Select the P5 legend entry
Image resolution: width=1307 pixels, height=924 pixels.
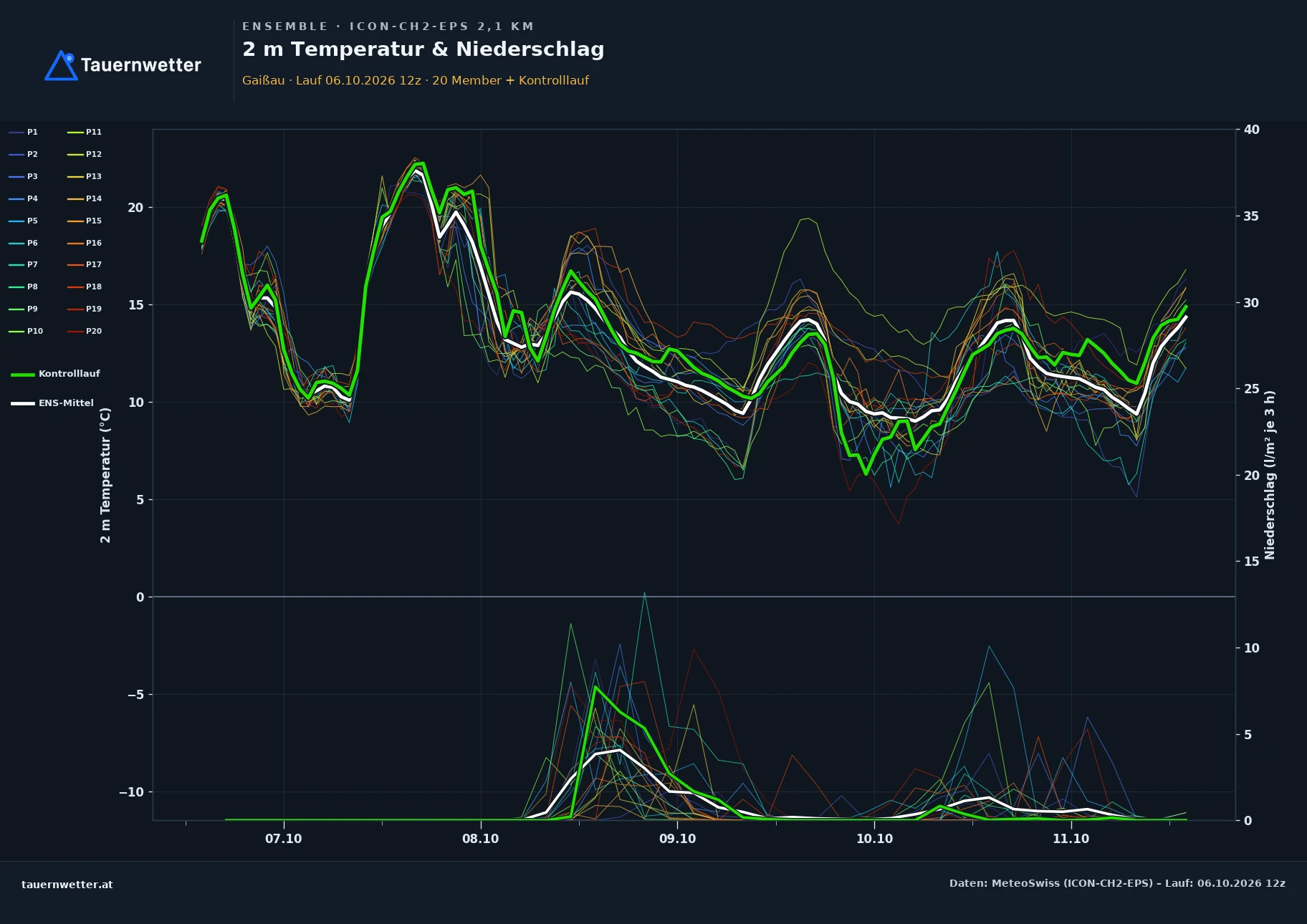24,221
